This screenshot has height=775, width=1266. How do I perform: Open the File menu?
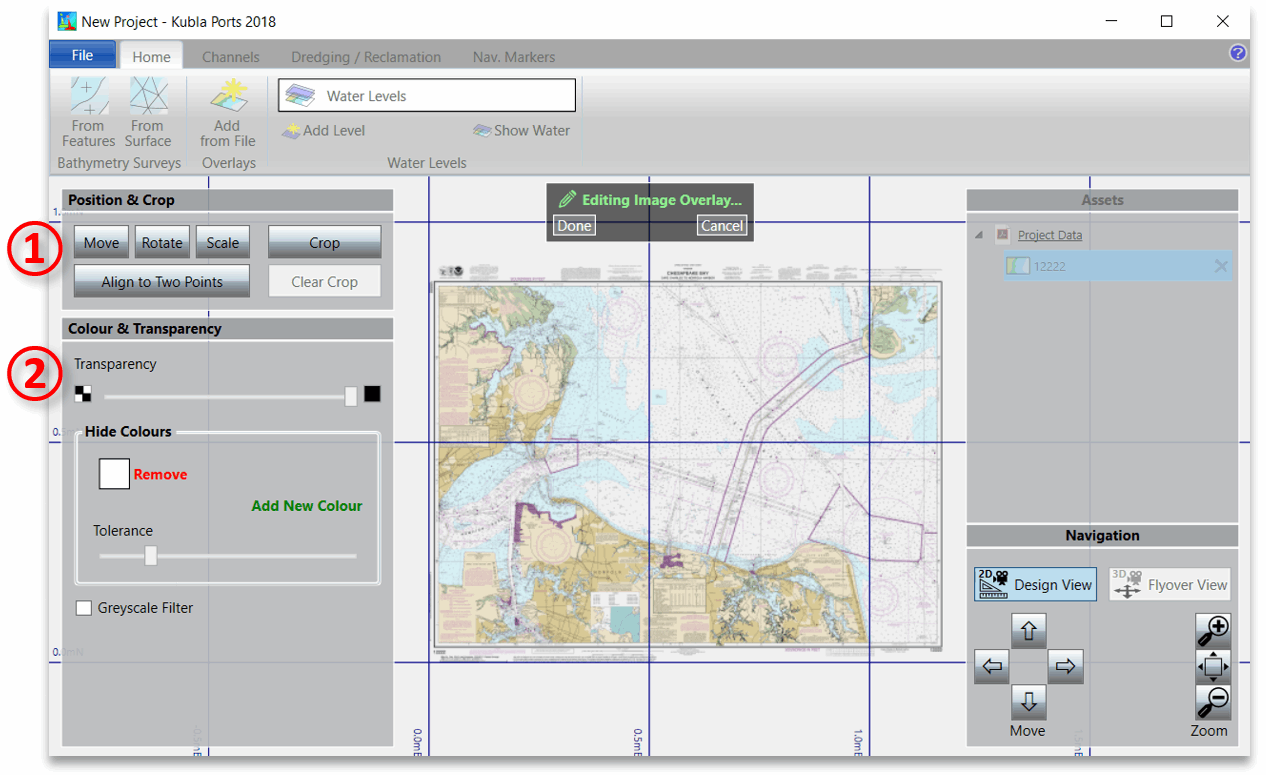tap(82, 55)
